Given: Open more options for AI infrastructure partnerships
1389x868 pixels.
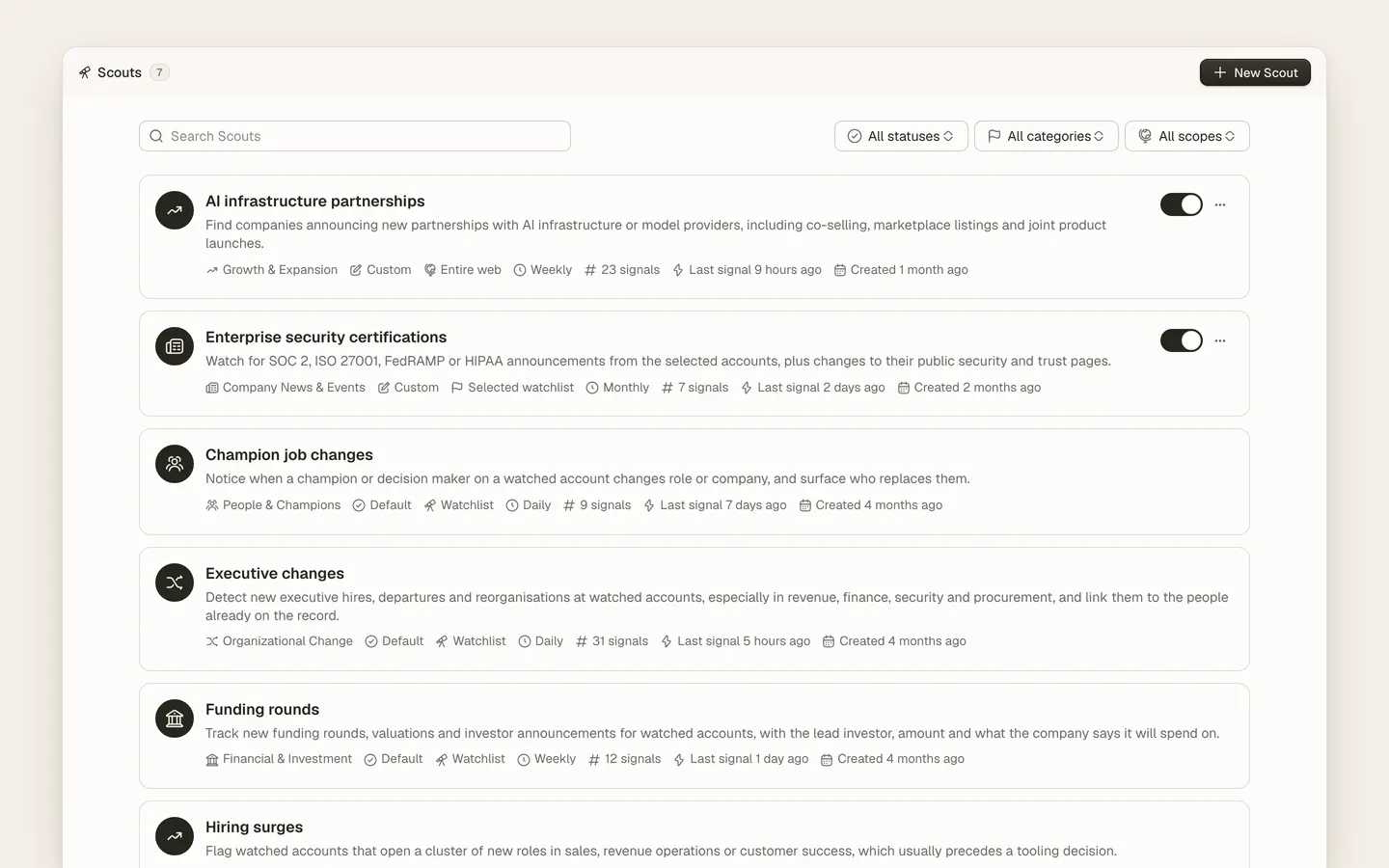Looking at the screenshot, I should (1220, 204).
